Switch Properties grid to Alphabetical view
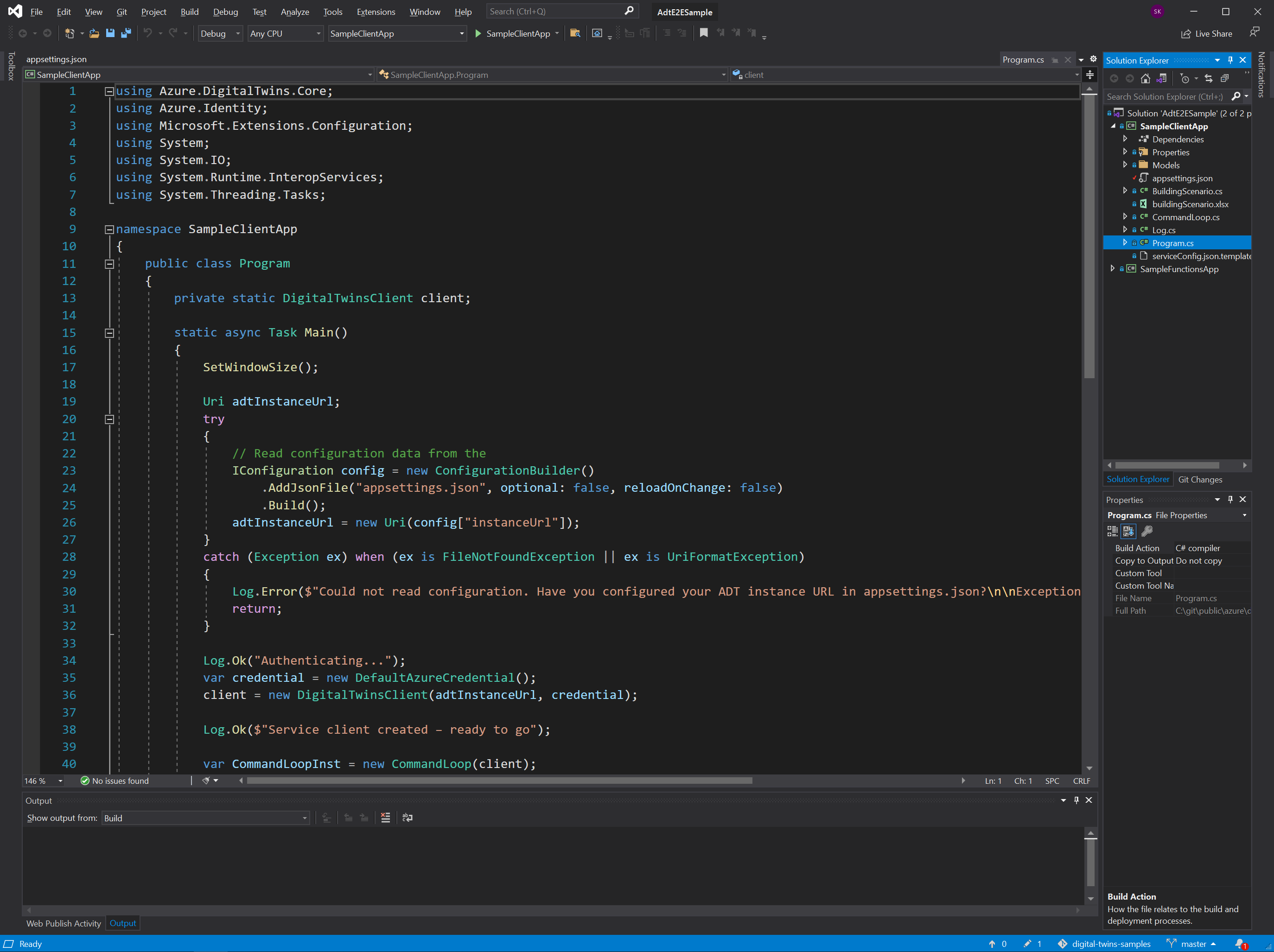 [1128, 531]
